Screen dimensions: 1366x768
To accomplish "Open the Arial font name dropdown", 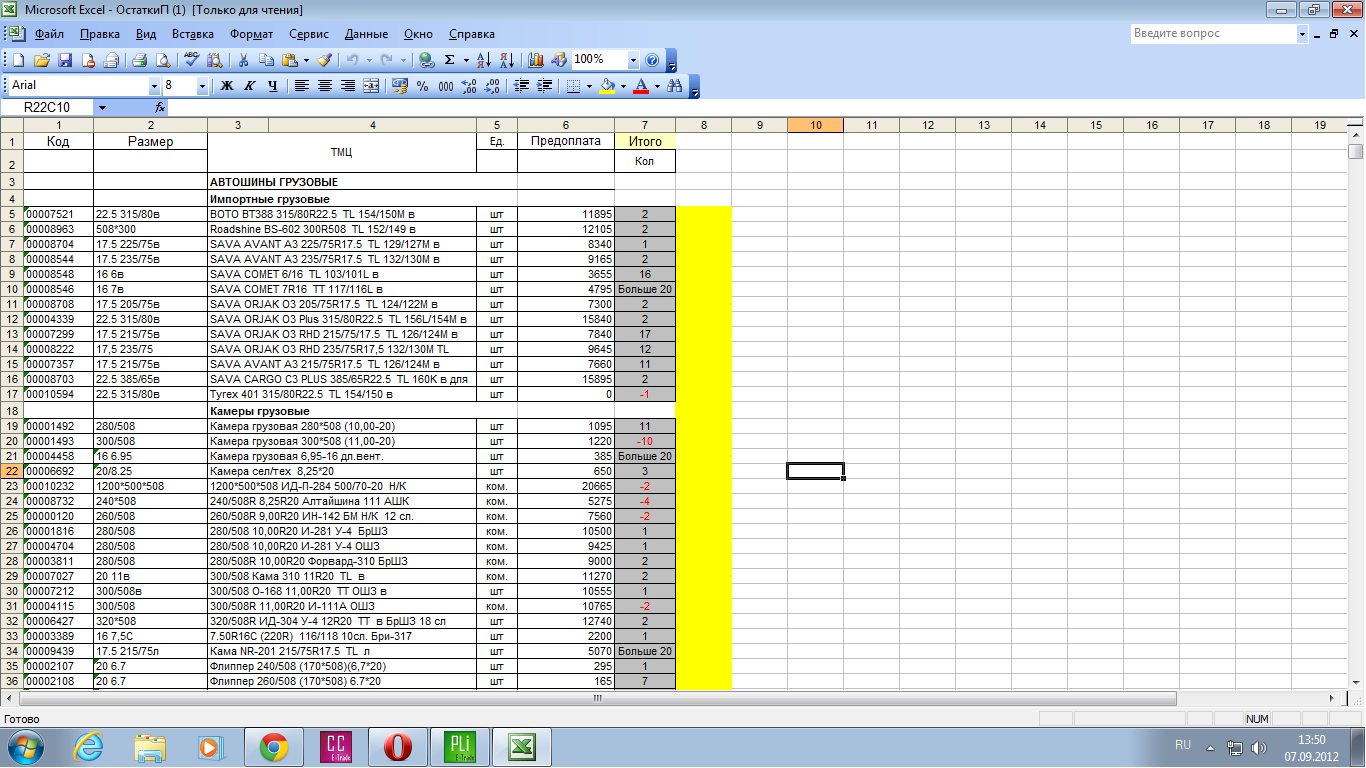I will click(154, 86).
